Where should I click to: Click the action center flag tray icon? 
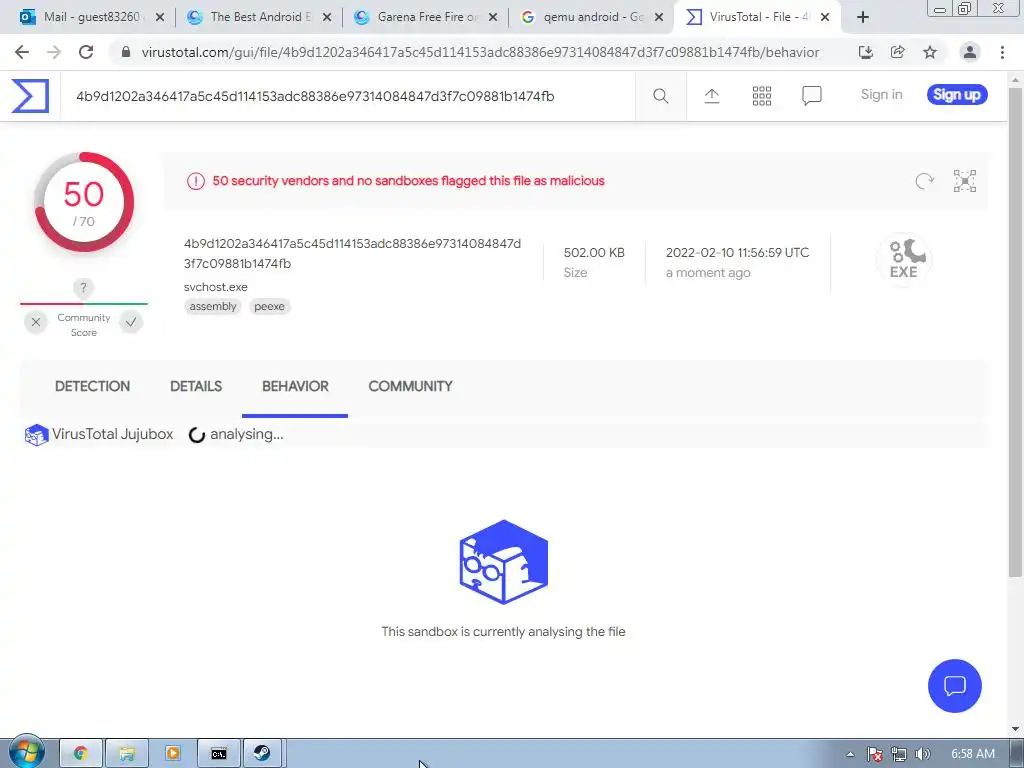875,754
